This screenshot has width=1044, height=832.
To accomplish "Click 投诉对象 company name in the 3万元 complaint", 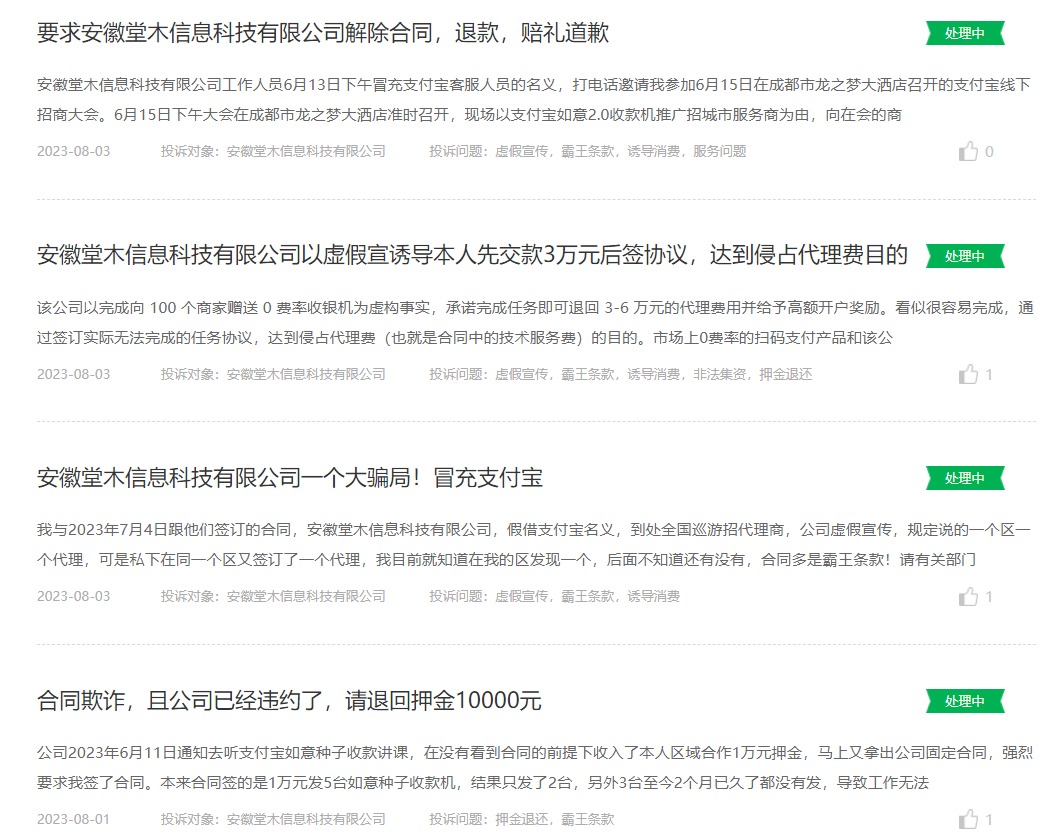I will [x=306, y=375].
